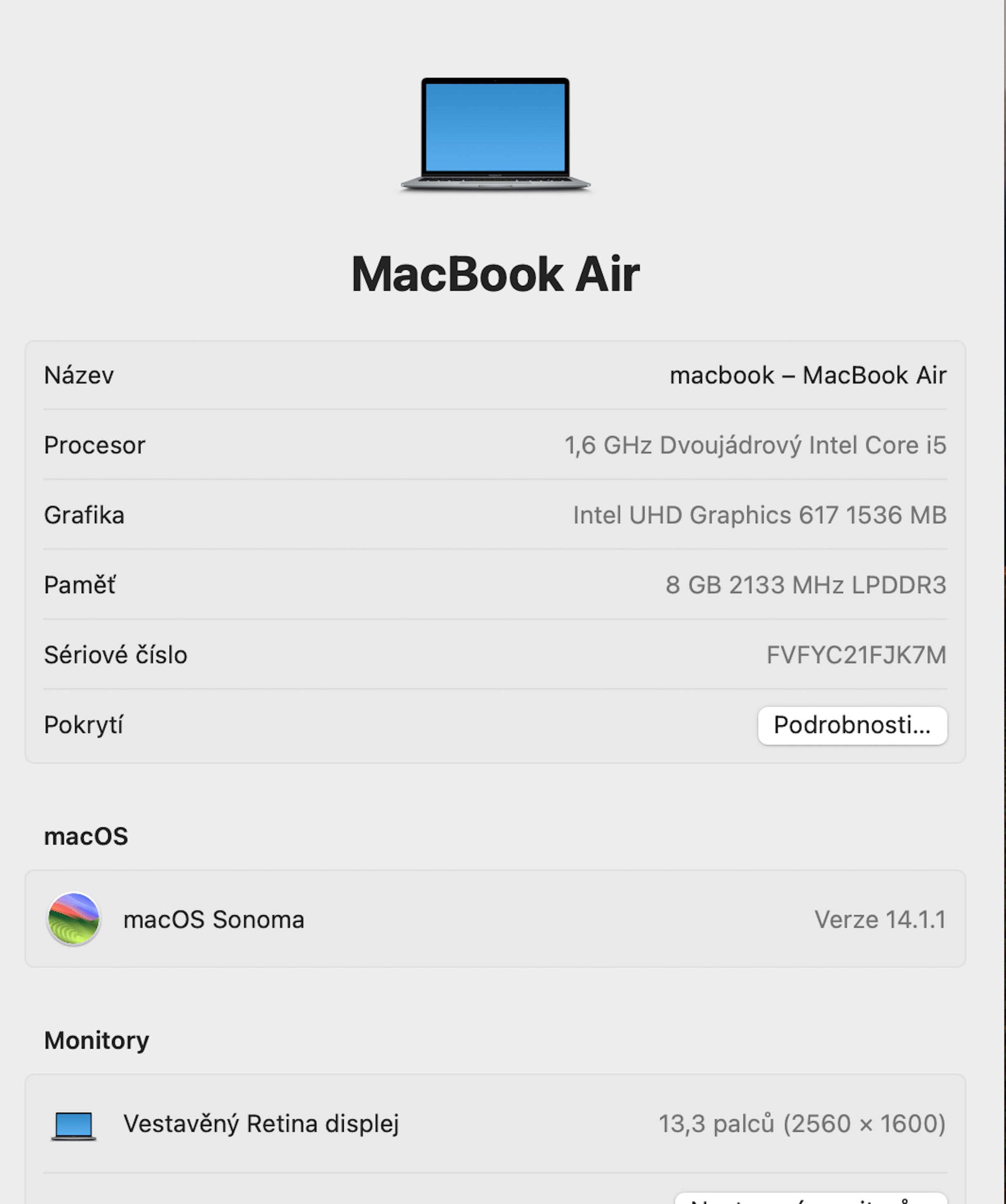Viewport: 1006px width, 1204px height.
Task: Click the Verze 14.1.1 version text
Action: (881, 919)
